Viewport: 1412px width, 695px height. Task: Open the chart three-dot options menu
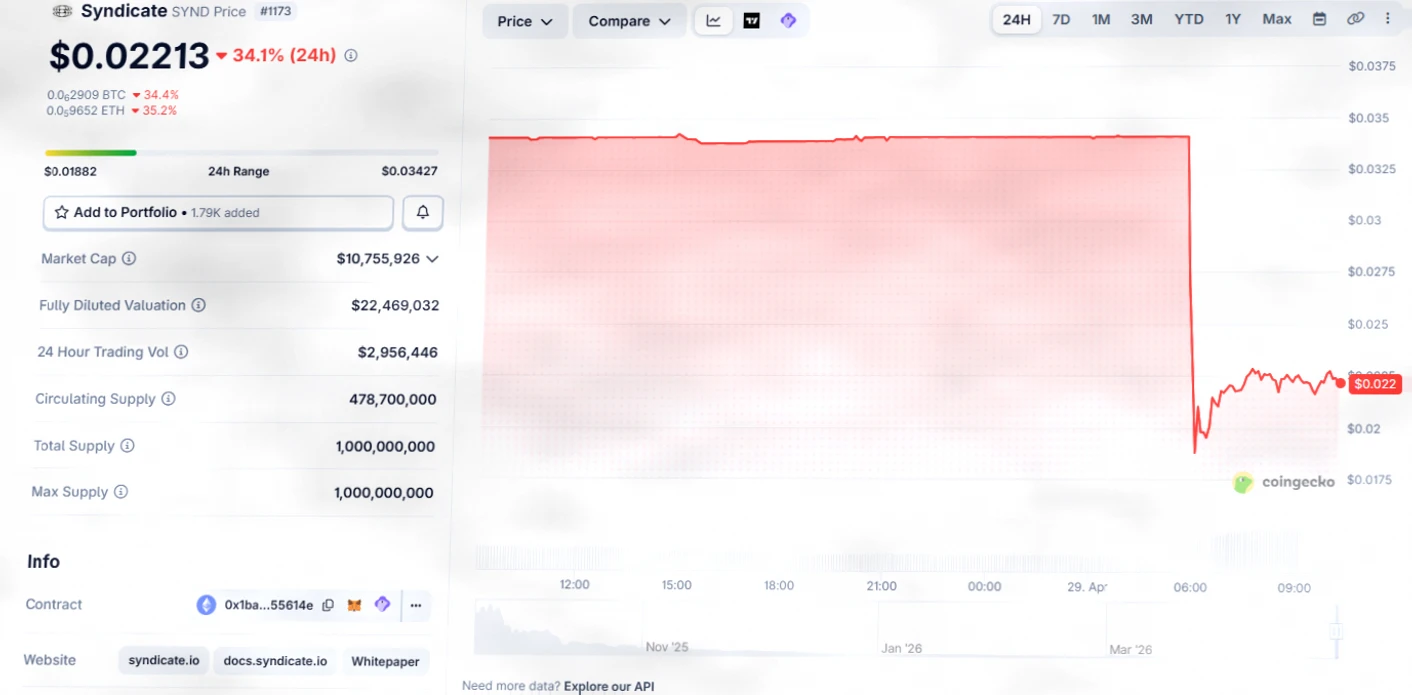1387,19
